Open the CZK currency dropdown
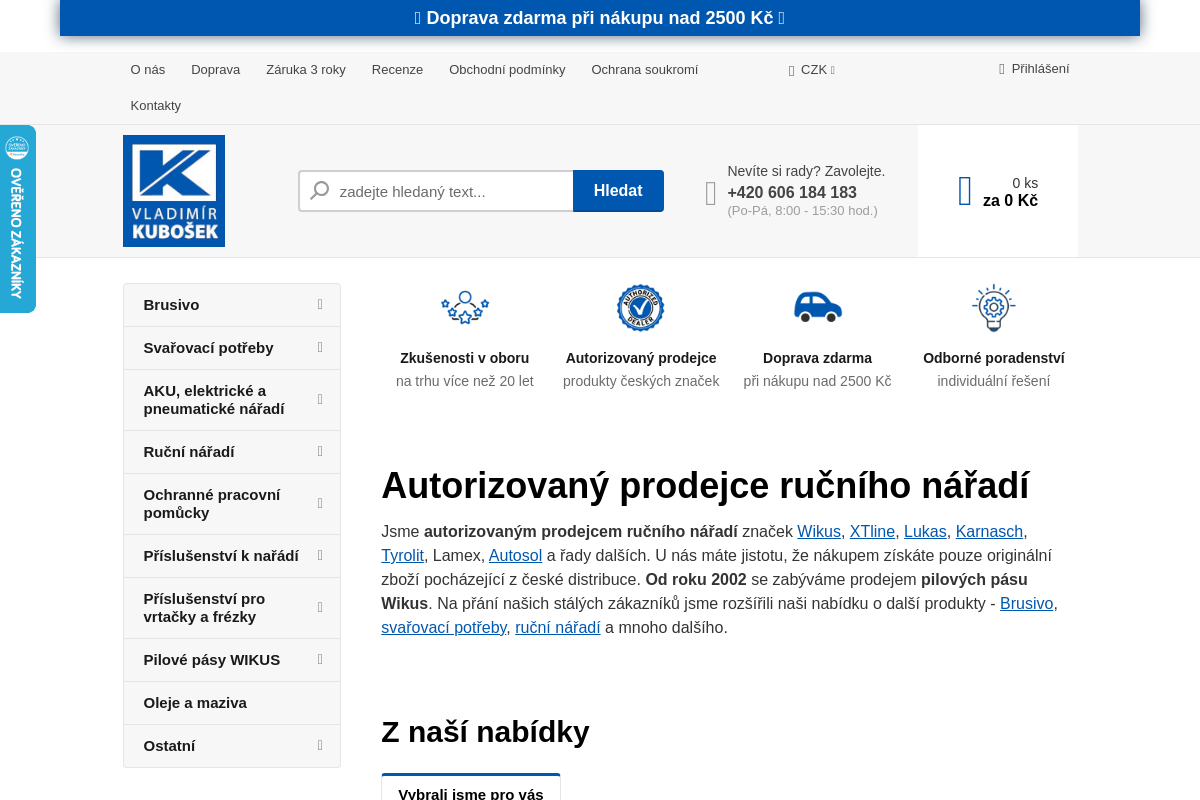Viewport: 1200px width, 800px height. 811,69
